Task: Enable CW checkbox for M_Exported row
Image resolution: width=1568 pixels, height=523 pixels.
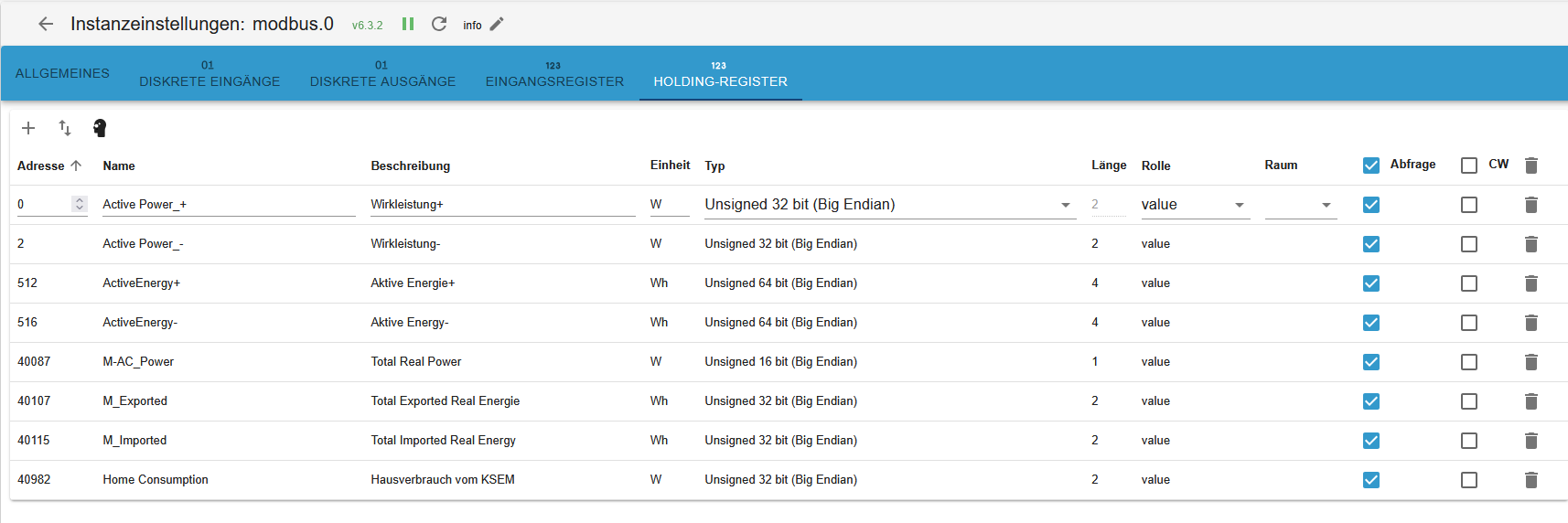Action: [x=1469, y=401]
